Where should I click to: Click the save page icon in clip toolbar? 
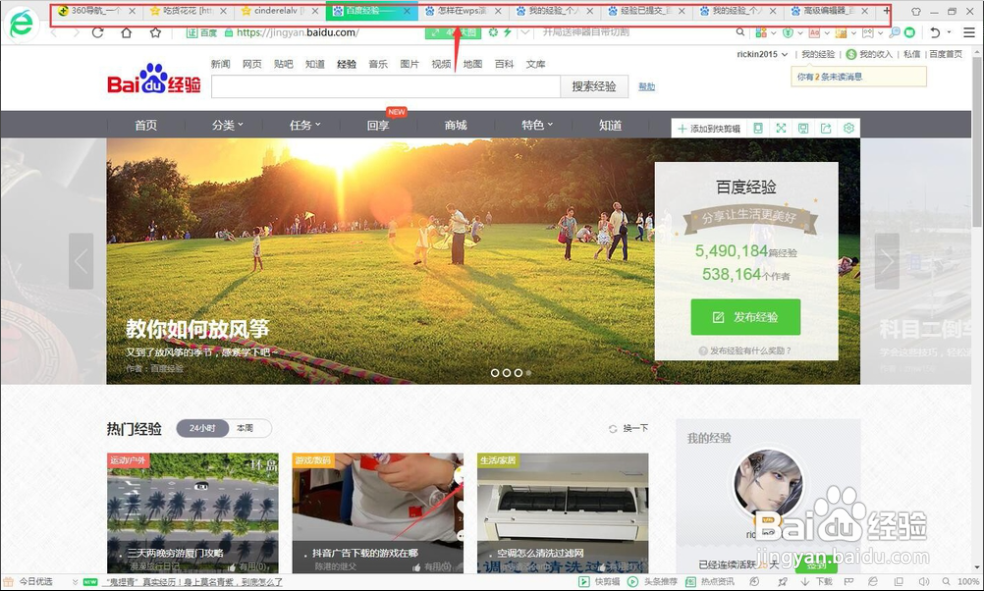[803, 128]
